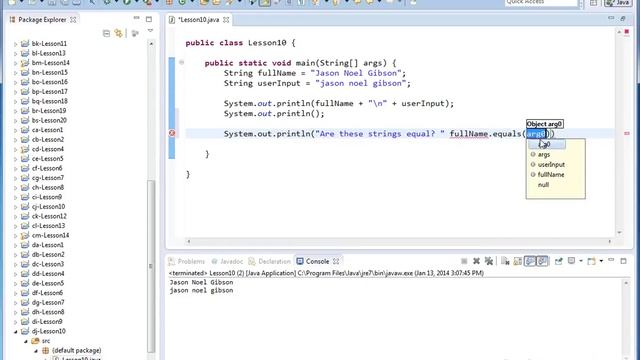Collapse all in Package Explorer
Viewport: 640px width, 360px height.
coord(106,33)
